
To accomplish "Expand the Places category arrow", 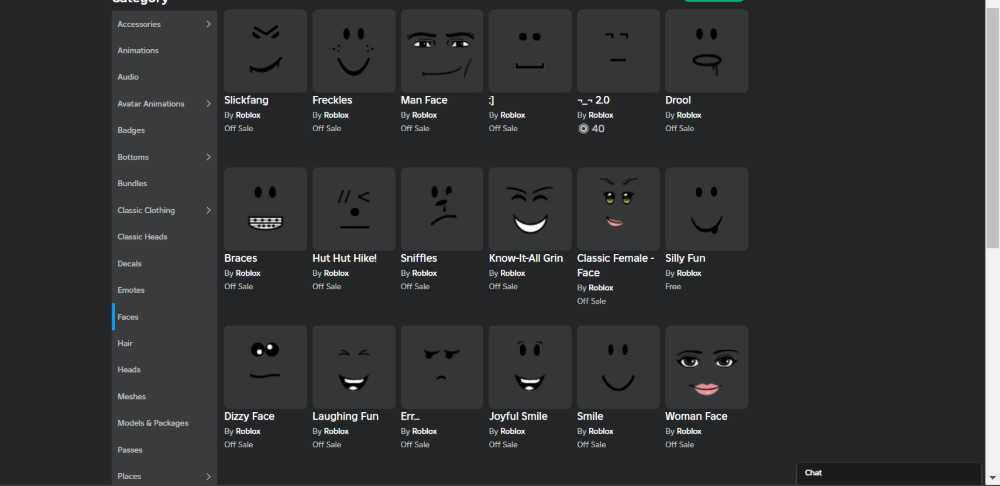I will click(x=208, y=476).
